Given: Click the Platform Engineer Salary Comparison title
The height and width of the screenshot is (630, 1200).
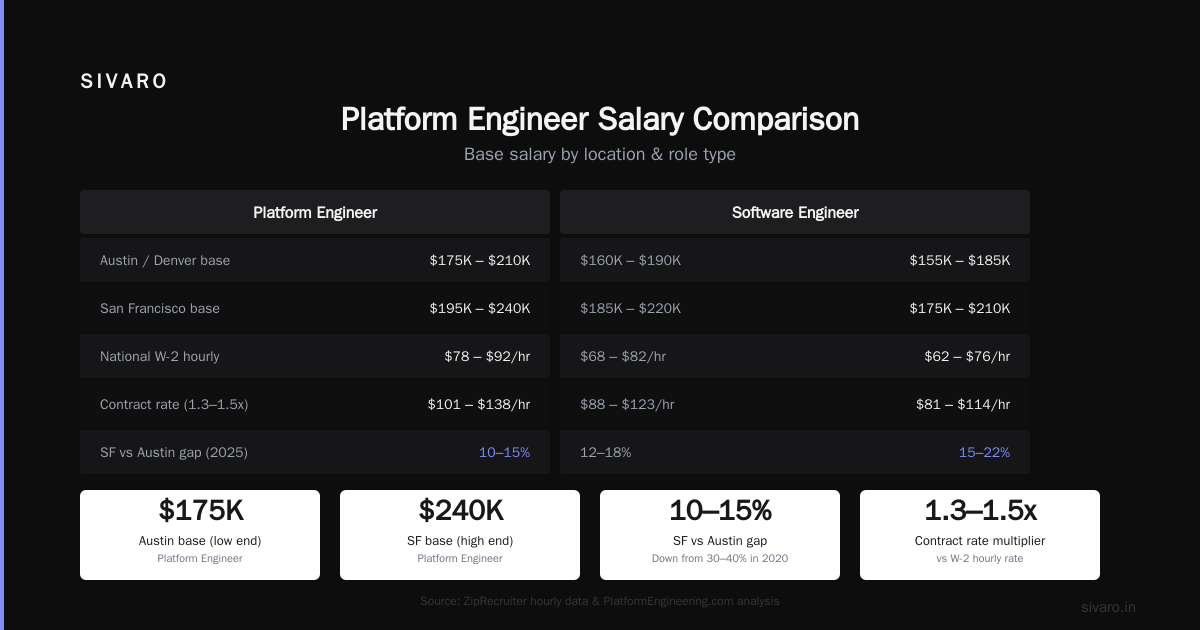Looking at the screenshot, I should pos(600,119).
